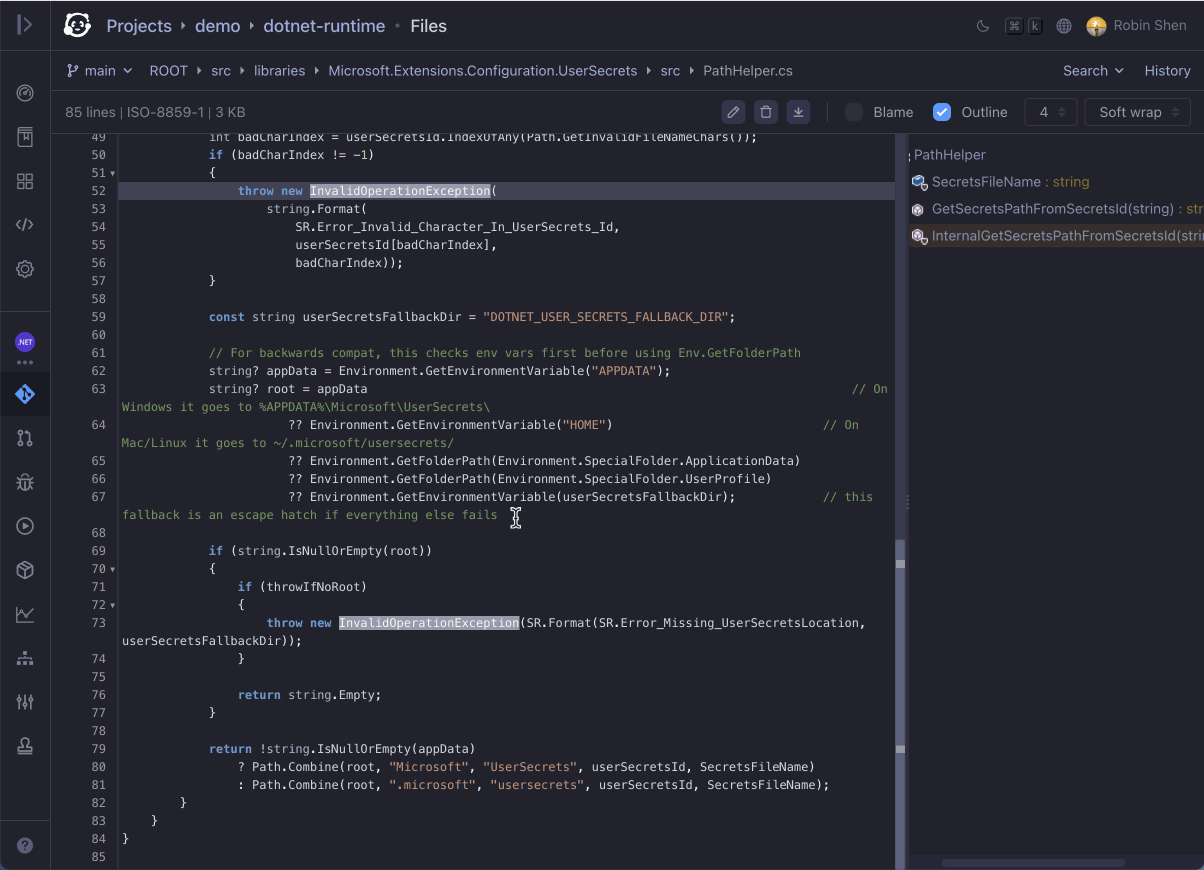Collapse code fold arrow at line 51
The height and width of the screenshot is (870, 1204).
point(112,174)
